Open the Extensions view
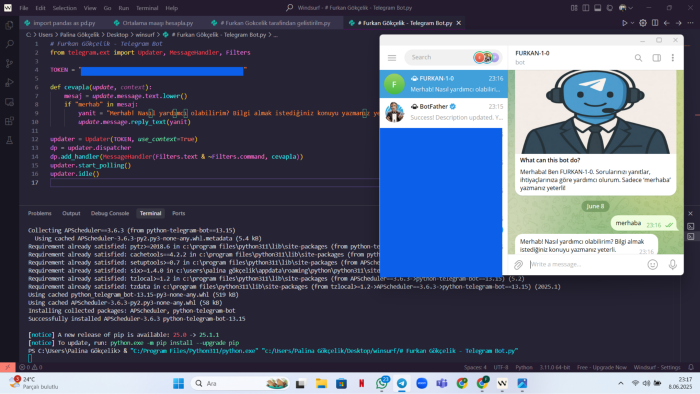This screenshot has height=394, width=700. (x=9, y=121)
